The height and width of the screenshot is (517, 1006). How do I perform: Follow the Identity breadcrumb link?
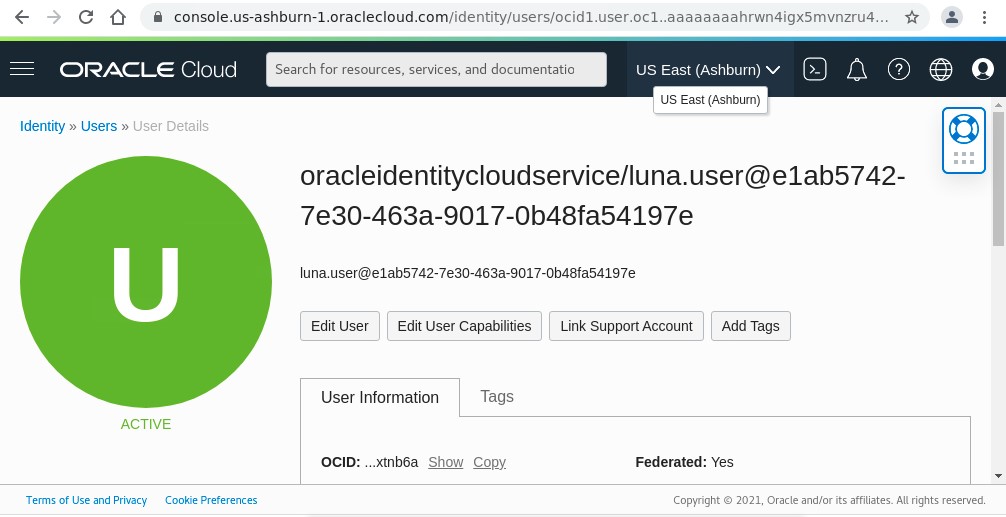42,126
